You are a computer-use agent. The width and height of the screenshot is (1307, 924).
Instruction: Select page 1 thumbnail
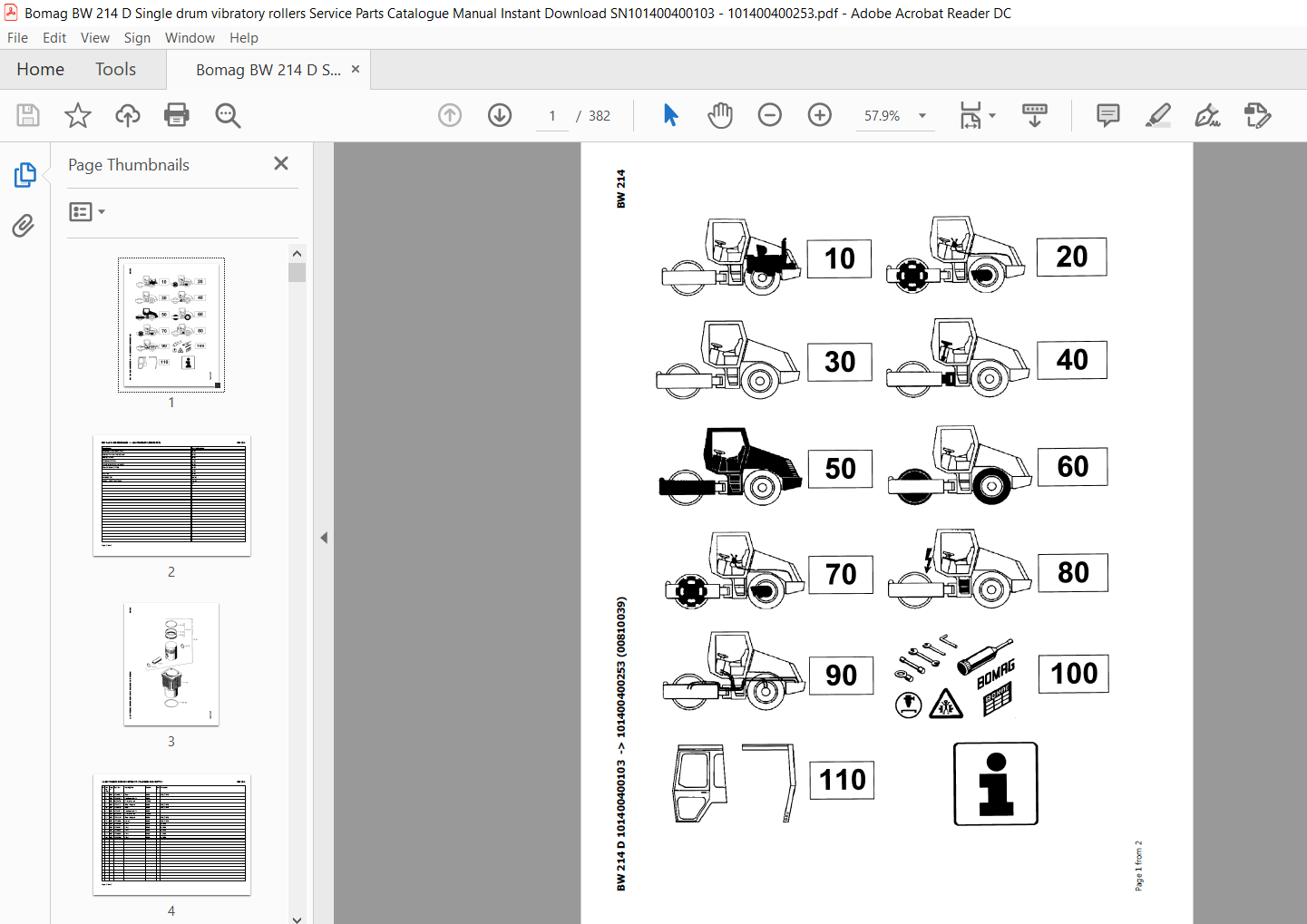pyautogui.click(x=171, y=325)
